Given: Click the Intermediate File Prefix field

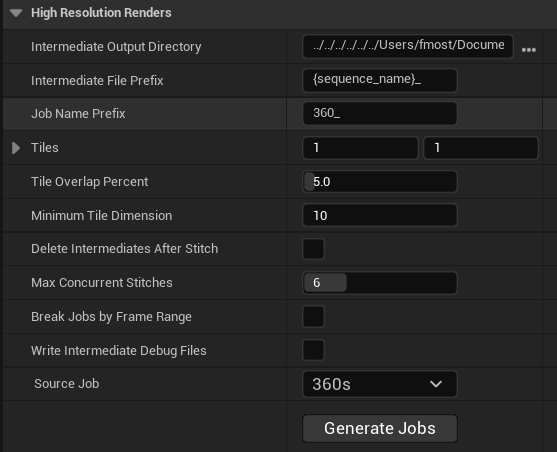Looking at the screenshot, I should tap(380, 80).
